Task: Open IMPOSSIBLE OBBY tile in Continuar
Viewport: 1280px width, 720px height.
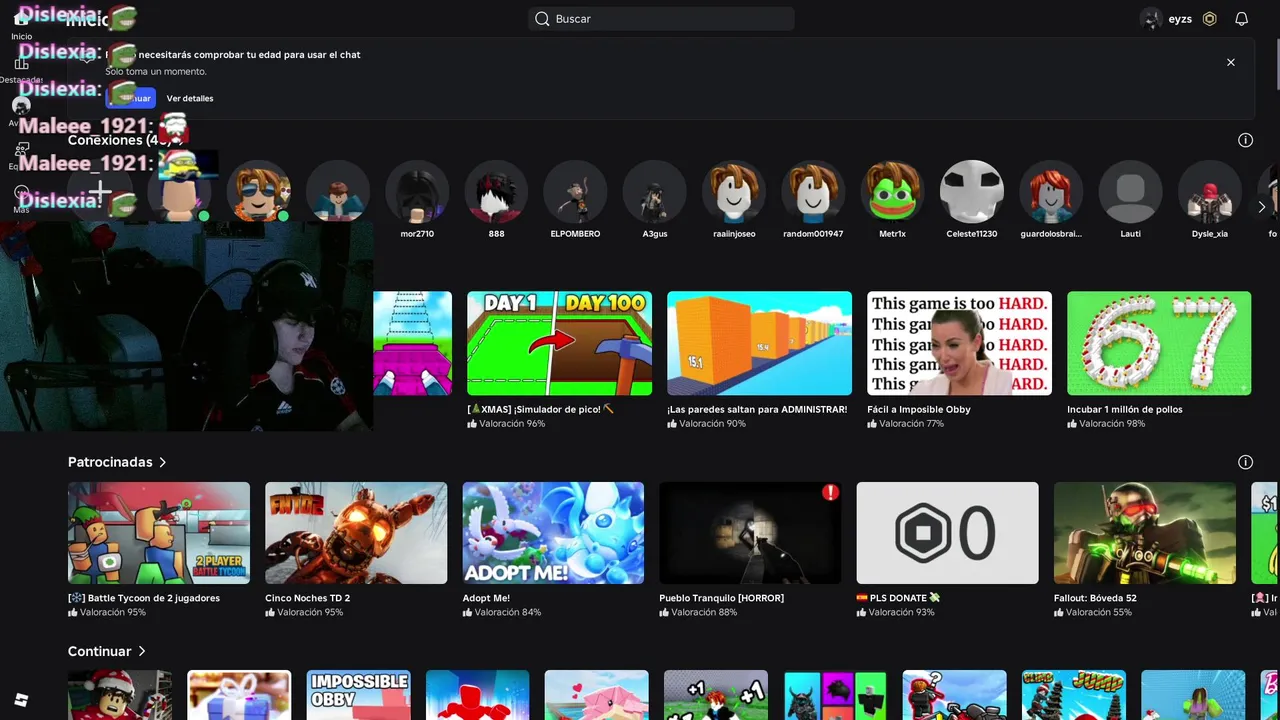Action: [358, 695]
